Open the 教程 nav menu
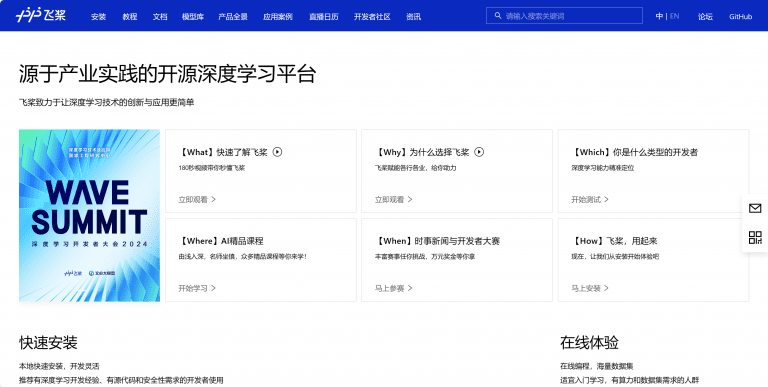Screen dimensions: 768x387 [x=130, y=17]
